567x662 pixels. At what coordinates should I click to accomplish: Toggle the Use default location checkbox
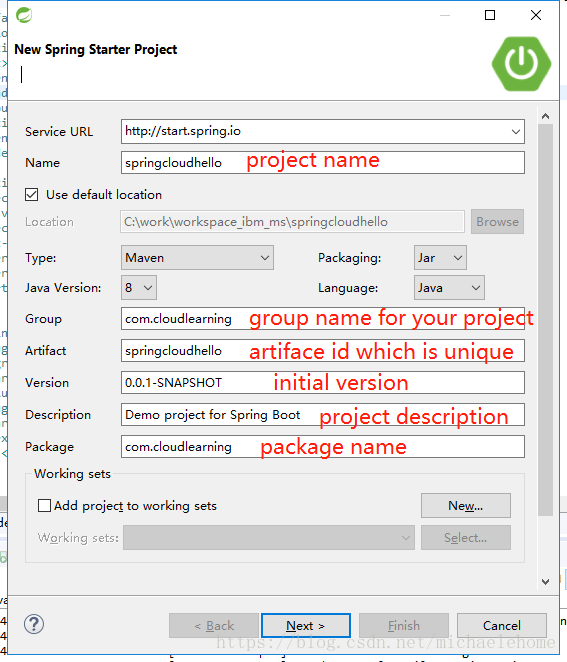[x=32, y=195]
